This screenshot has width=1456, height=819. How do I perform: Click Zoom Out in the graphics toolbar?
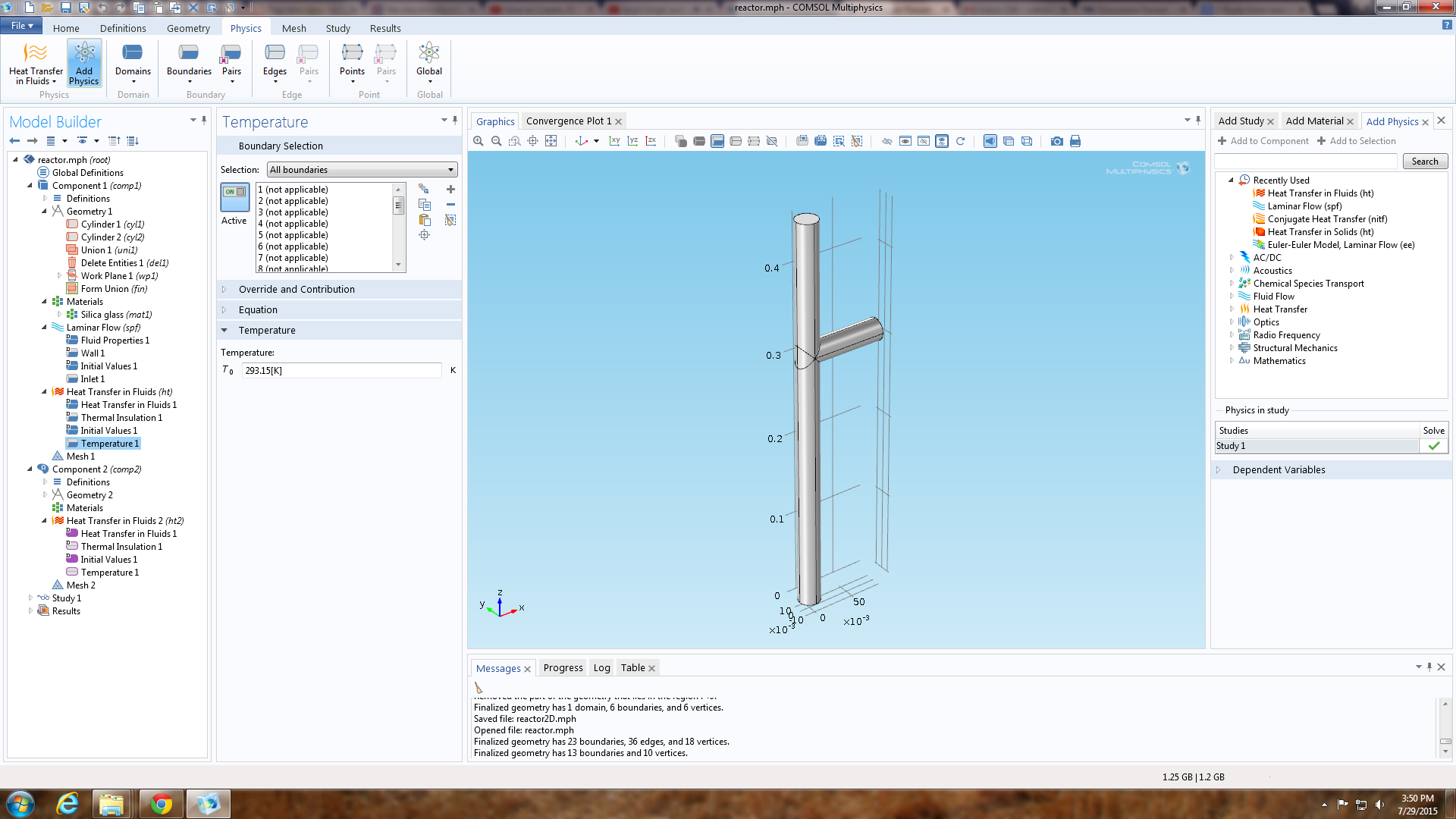click(x=496, y=141)
